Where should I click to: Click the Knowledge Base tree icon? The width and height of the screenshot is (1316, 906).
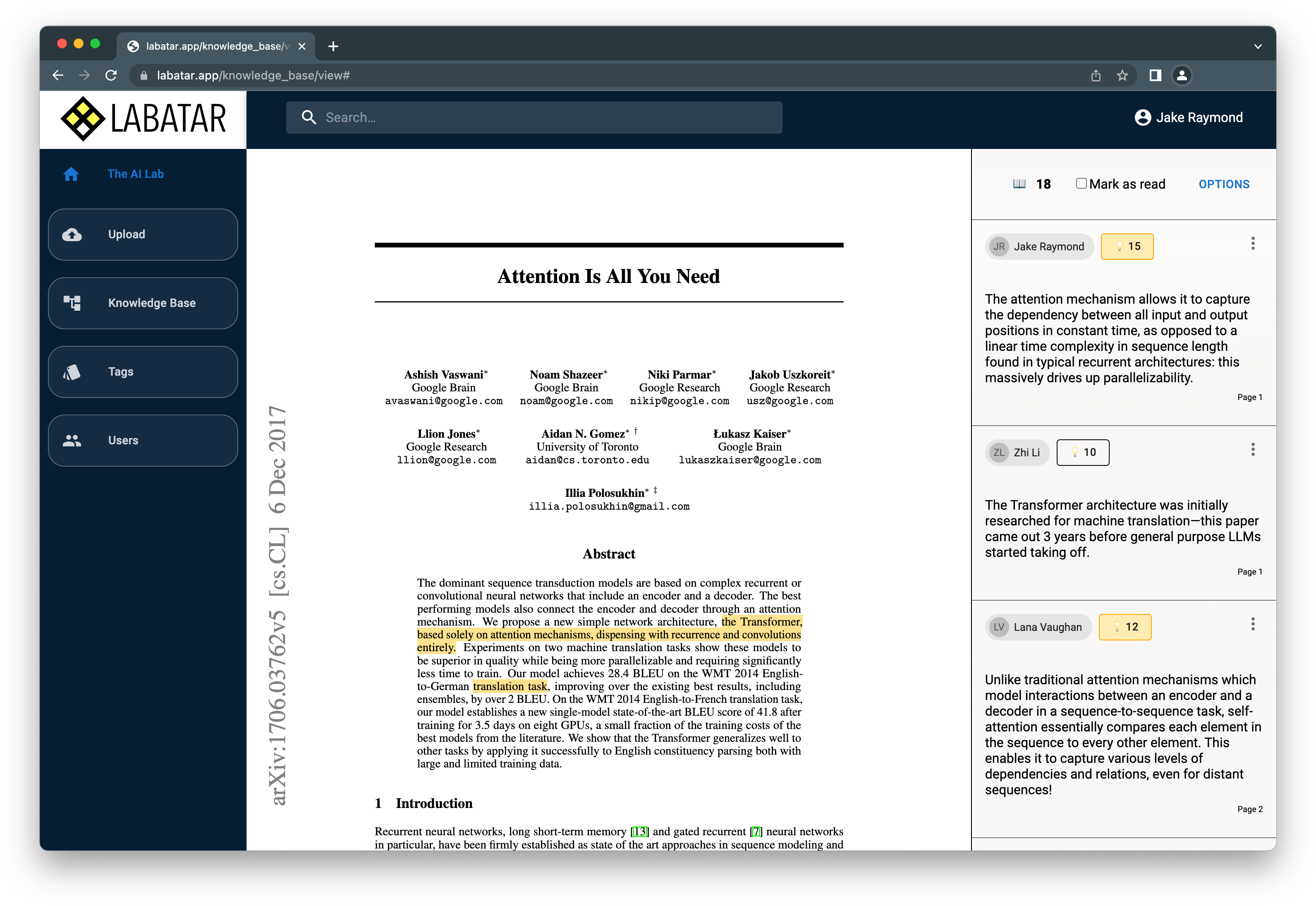[x=72, y=303]
